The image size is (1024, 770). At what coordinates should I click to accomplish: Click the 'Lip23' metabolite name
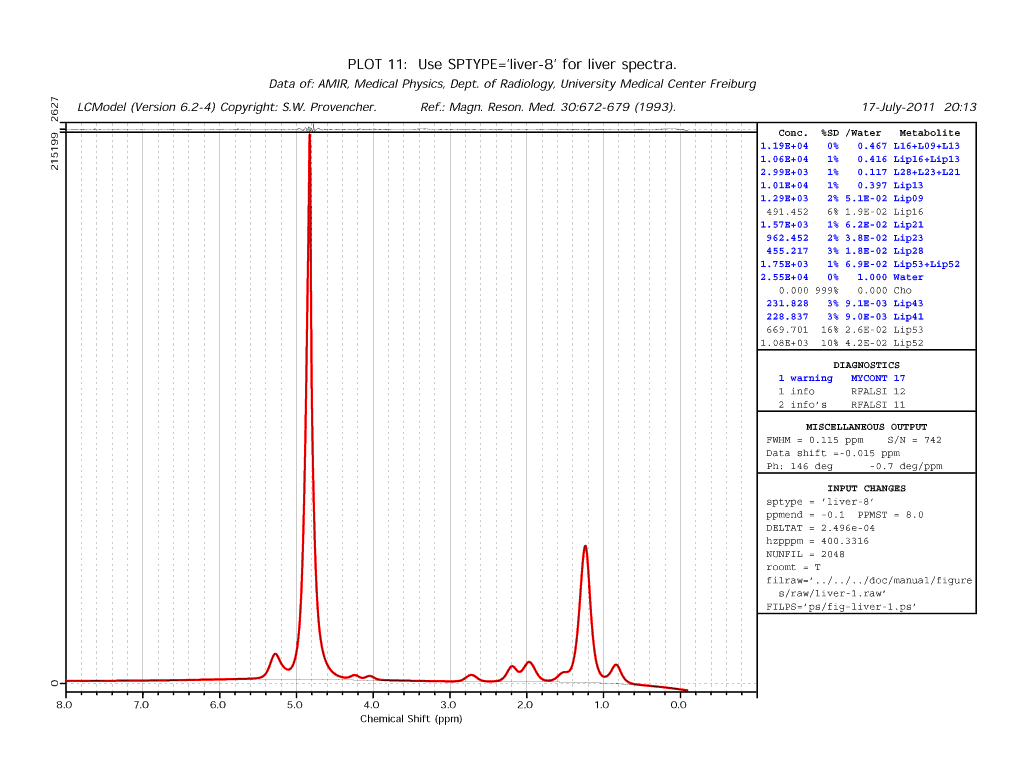[908, 238]
